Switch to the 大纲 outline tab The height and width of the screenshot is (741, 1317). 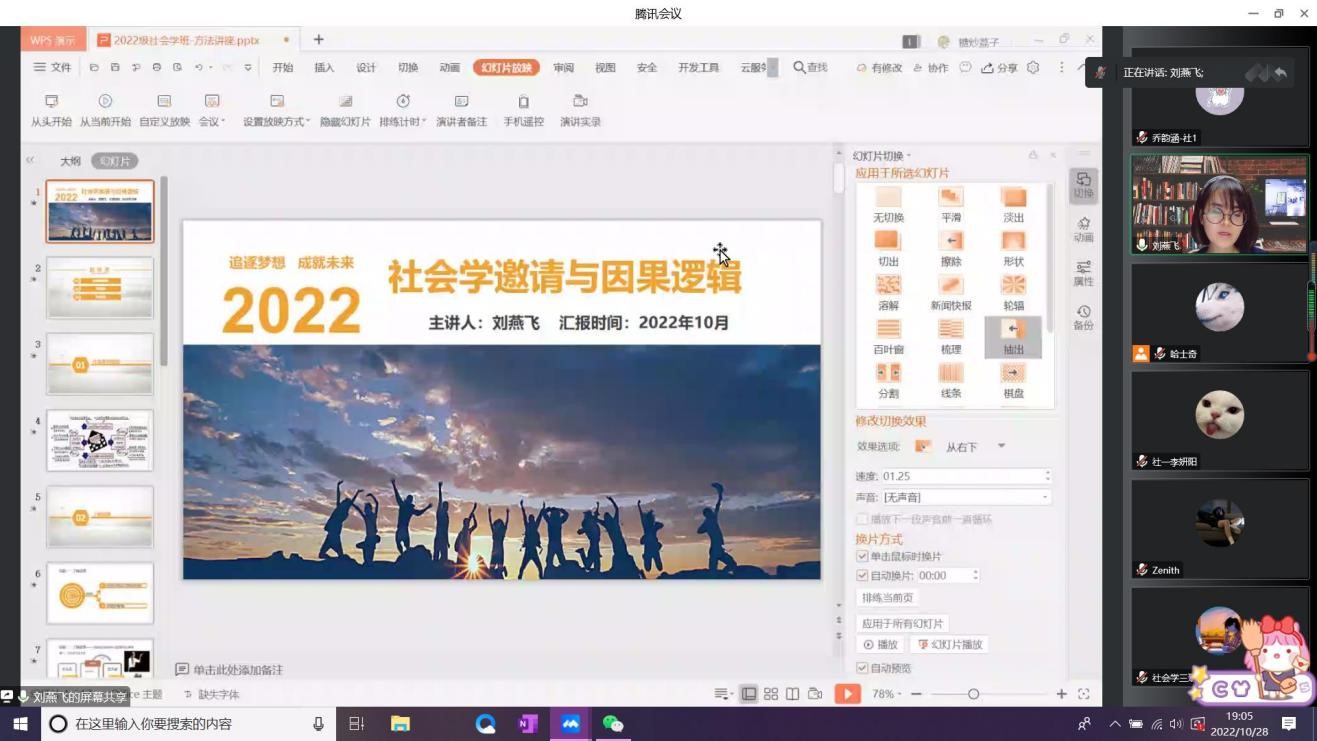point(70,161)
